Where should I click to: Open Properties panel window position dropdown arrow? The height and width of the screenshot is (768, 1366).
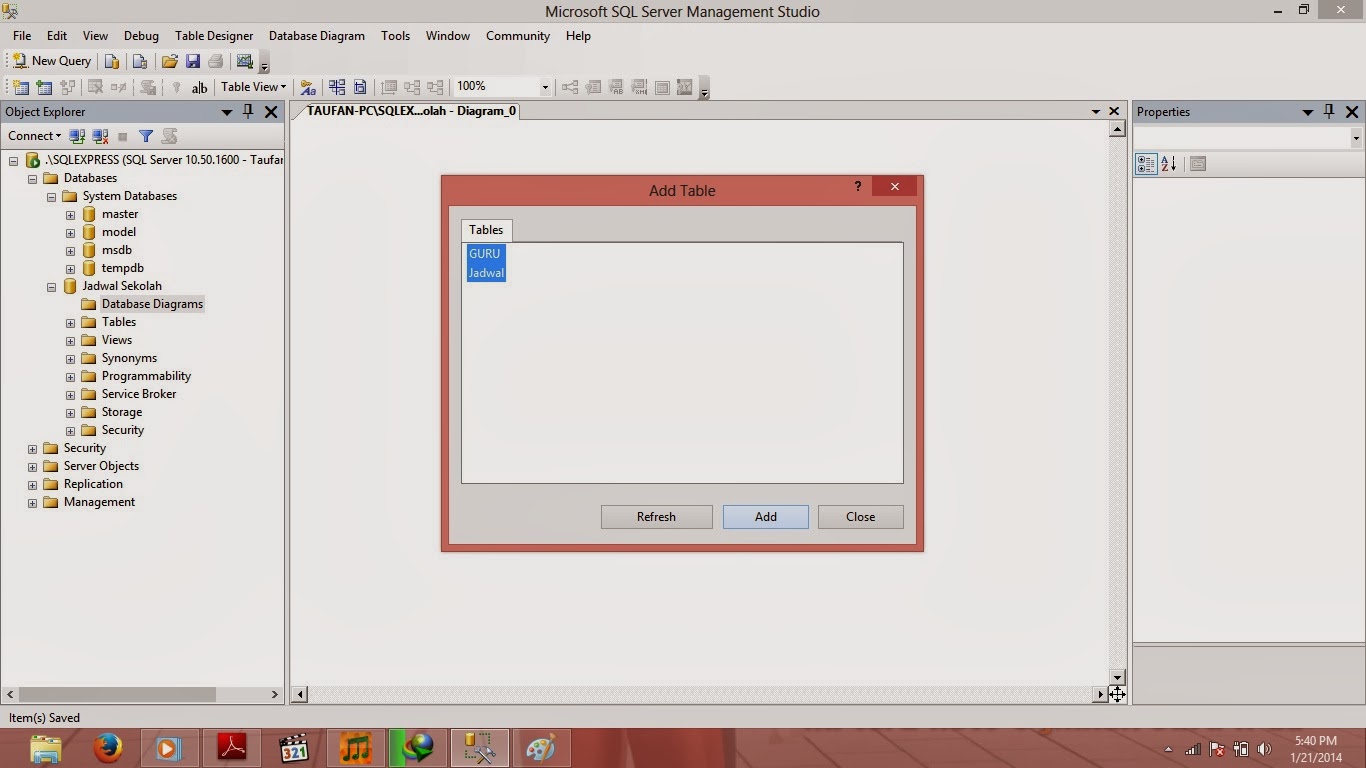coord(1307,112)
